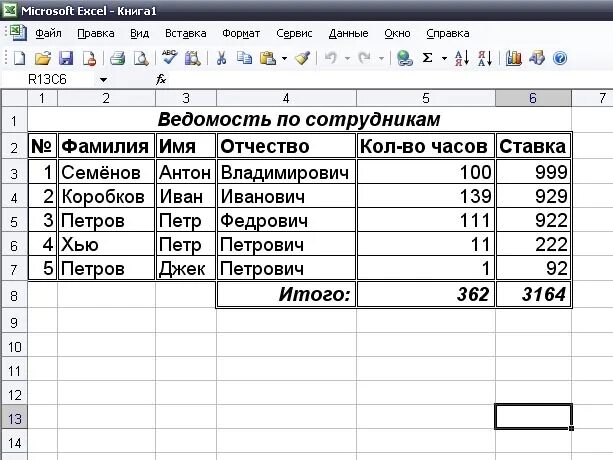Select the cell containing Федрович
Screen dimensions: 613x460
point(286,220)
